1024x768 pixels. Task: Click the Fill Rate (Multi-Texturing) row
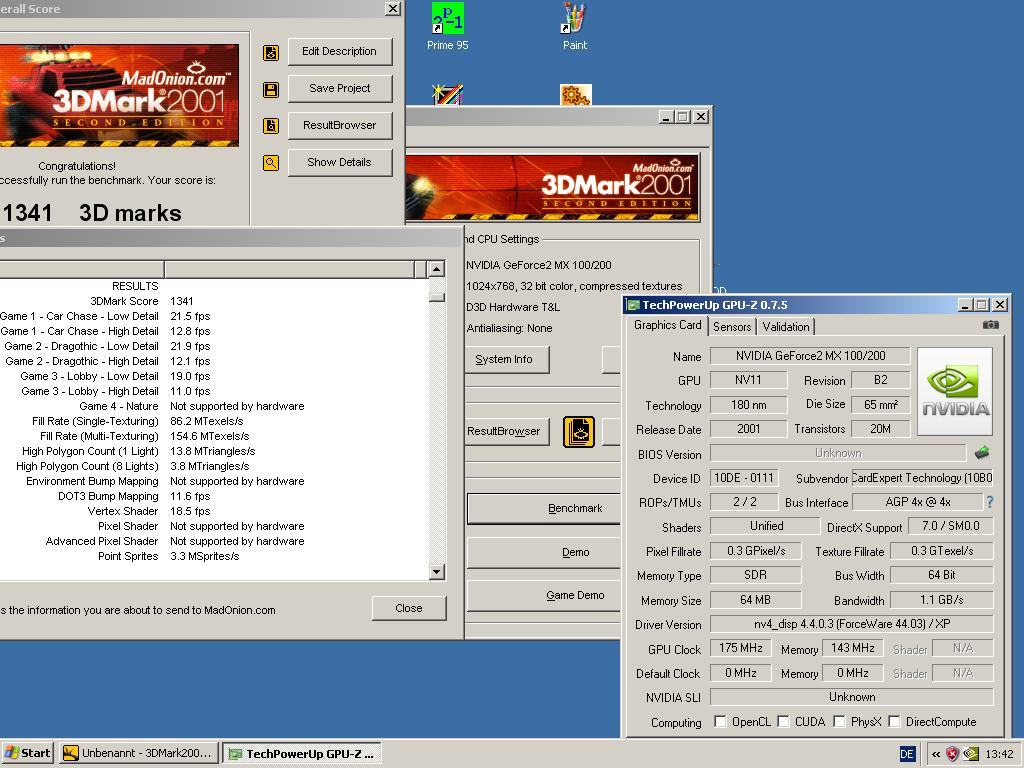[x=214, y=436]
